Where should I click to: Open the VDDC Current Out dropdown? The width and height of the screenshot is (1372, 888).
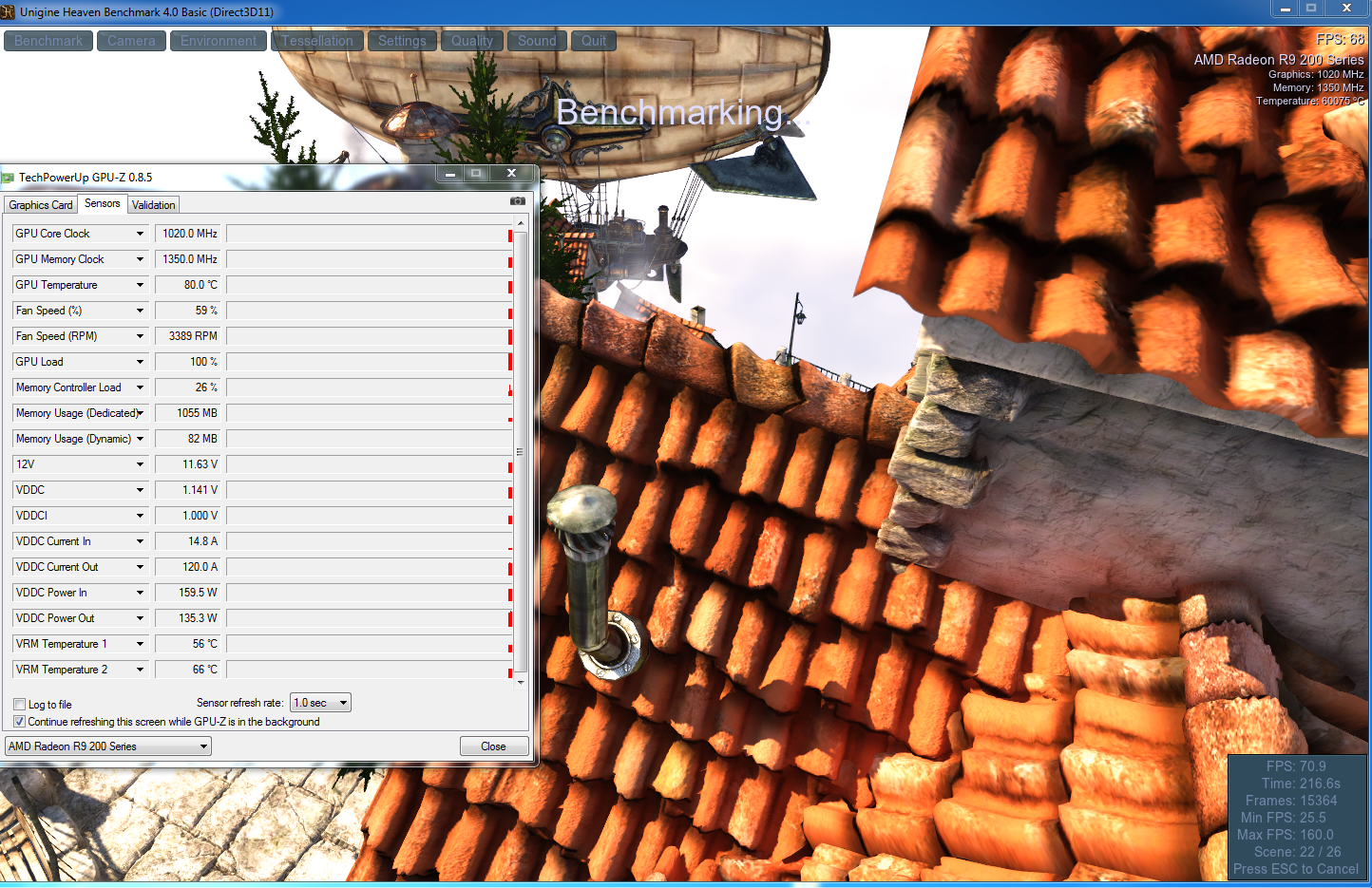[140, 567]
